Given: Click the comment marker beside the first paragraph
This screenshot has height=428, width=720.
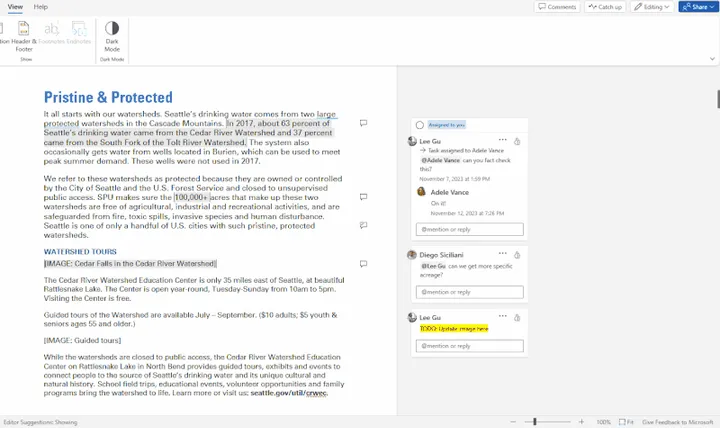Looking at the screenshot, I should pyautogui.click(x=363, y=123).
